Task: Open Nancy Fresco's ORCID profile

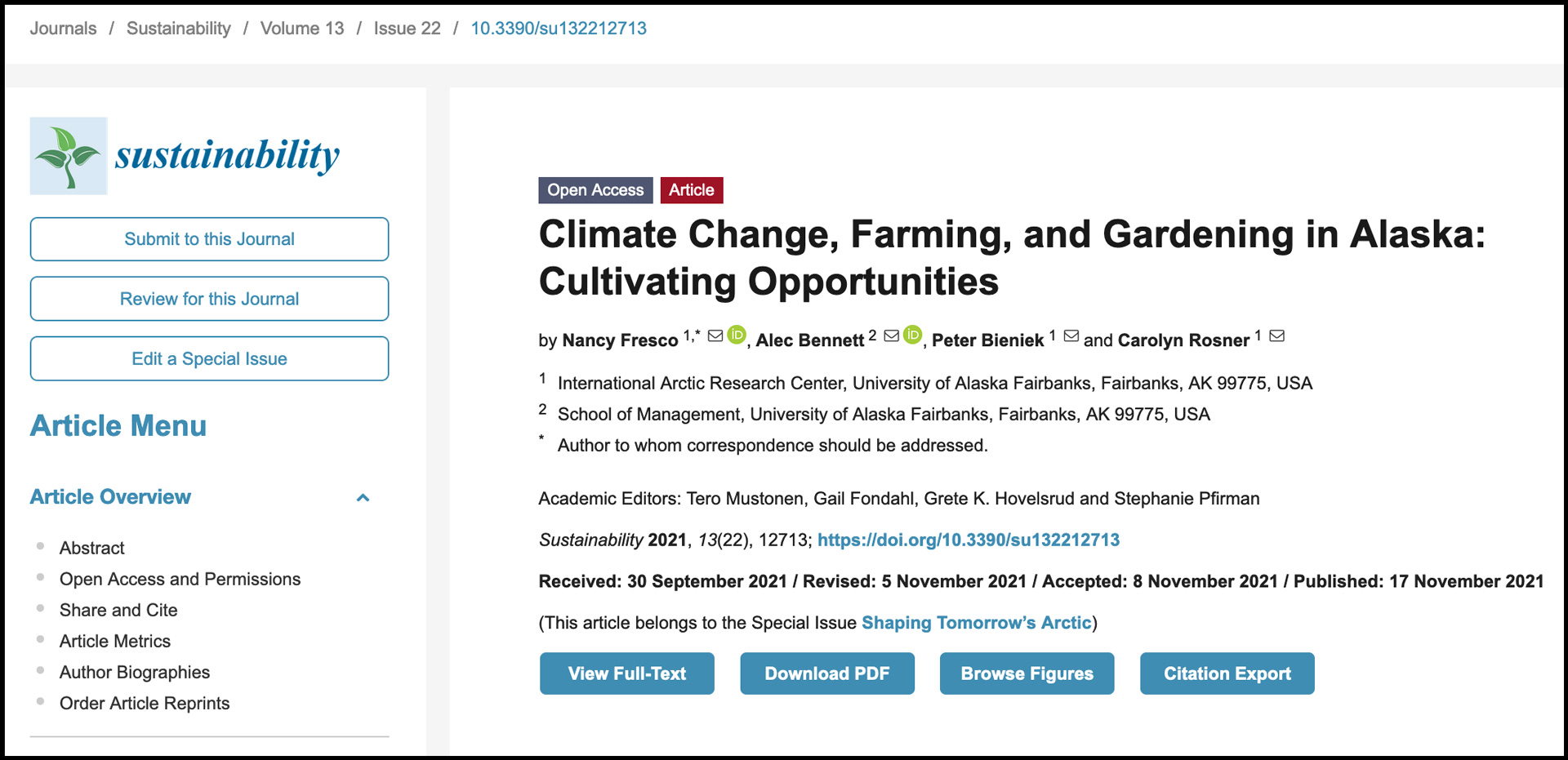Action: [x=737, y=335]
